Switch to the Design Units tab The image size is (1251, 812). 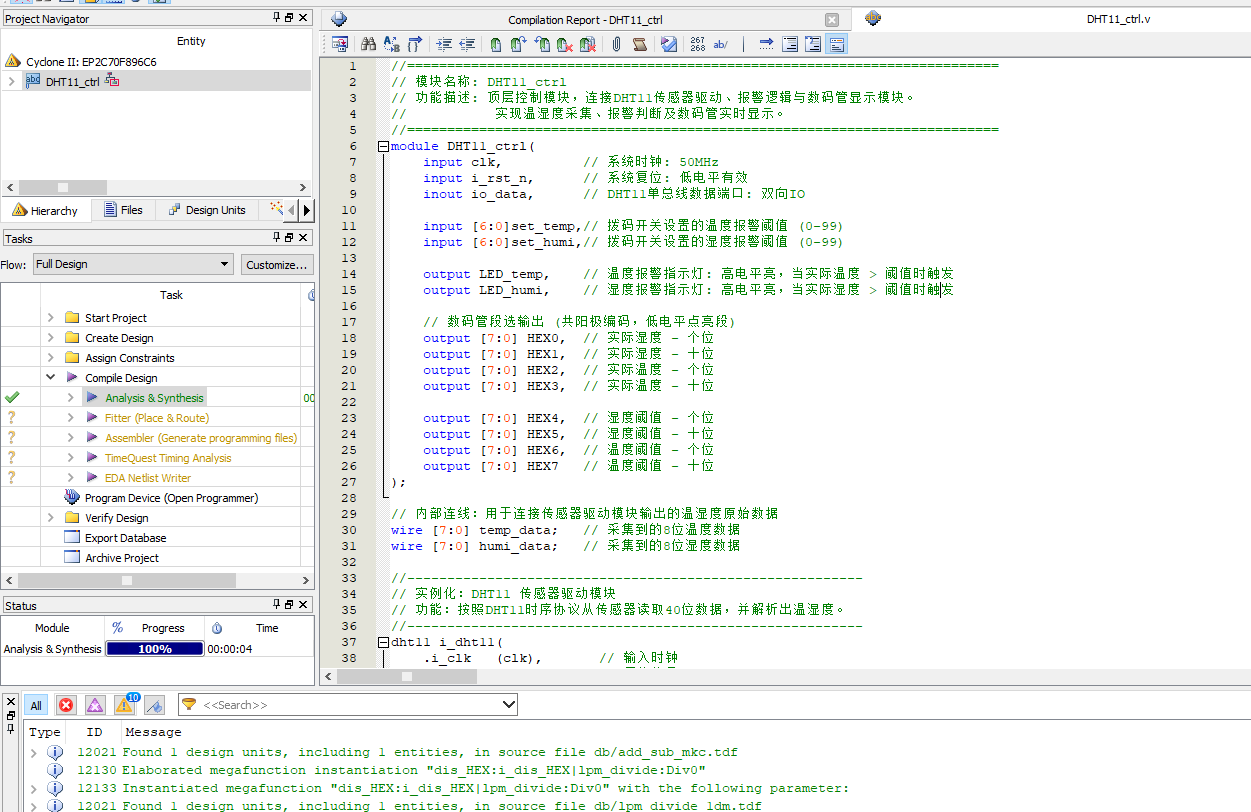coord(207,210)
